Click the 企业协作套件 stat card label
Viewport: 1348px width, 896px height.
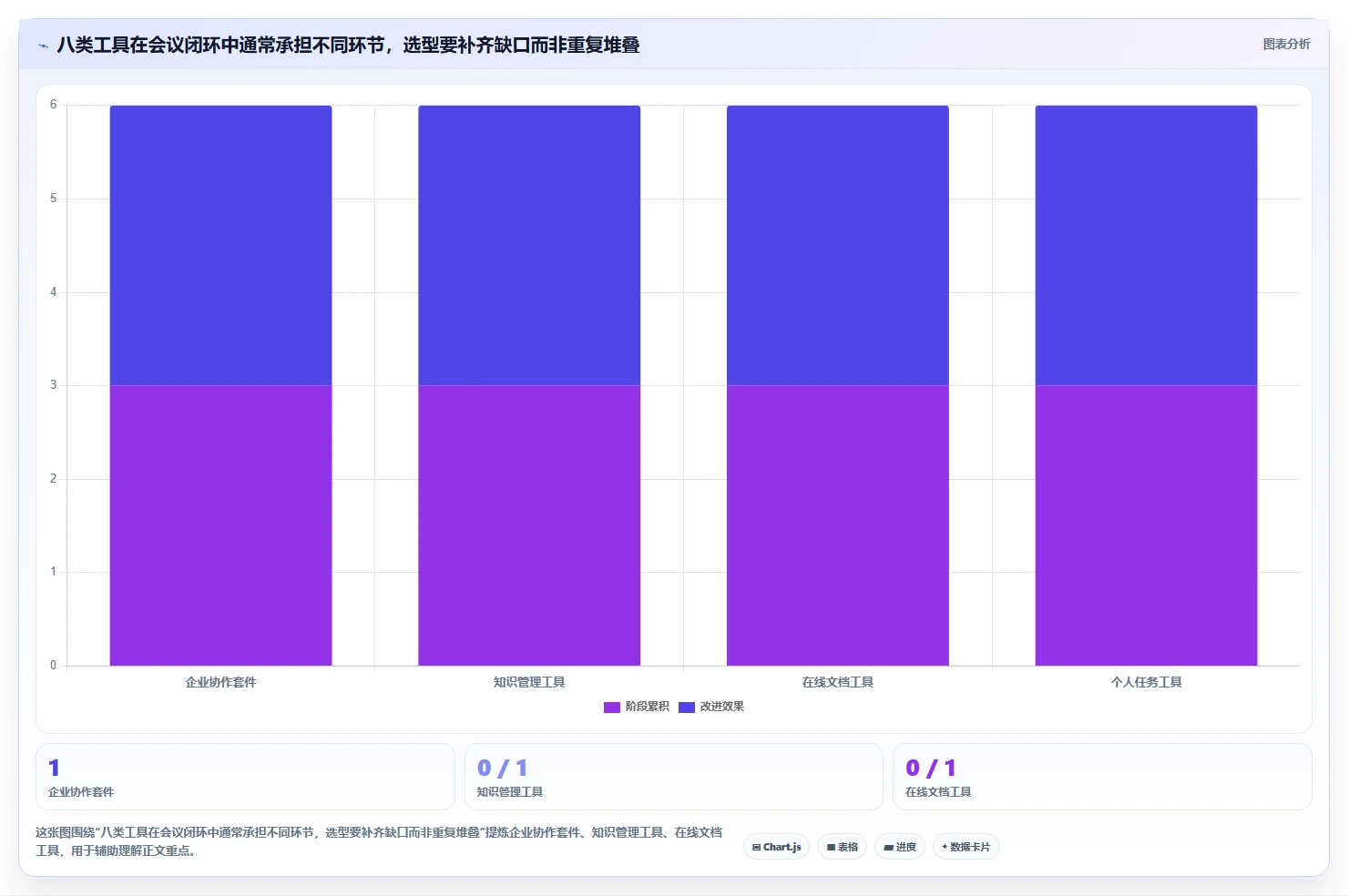click(x=81, y=792)
